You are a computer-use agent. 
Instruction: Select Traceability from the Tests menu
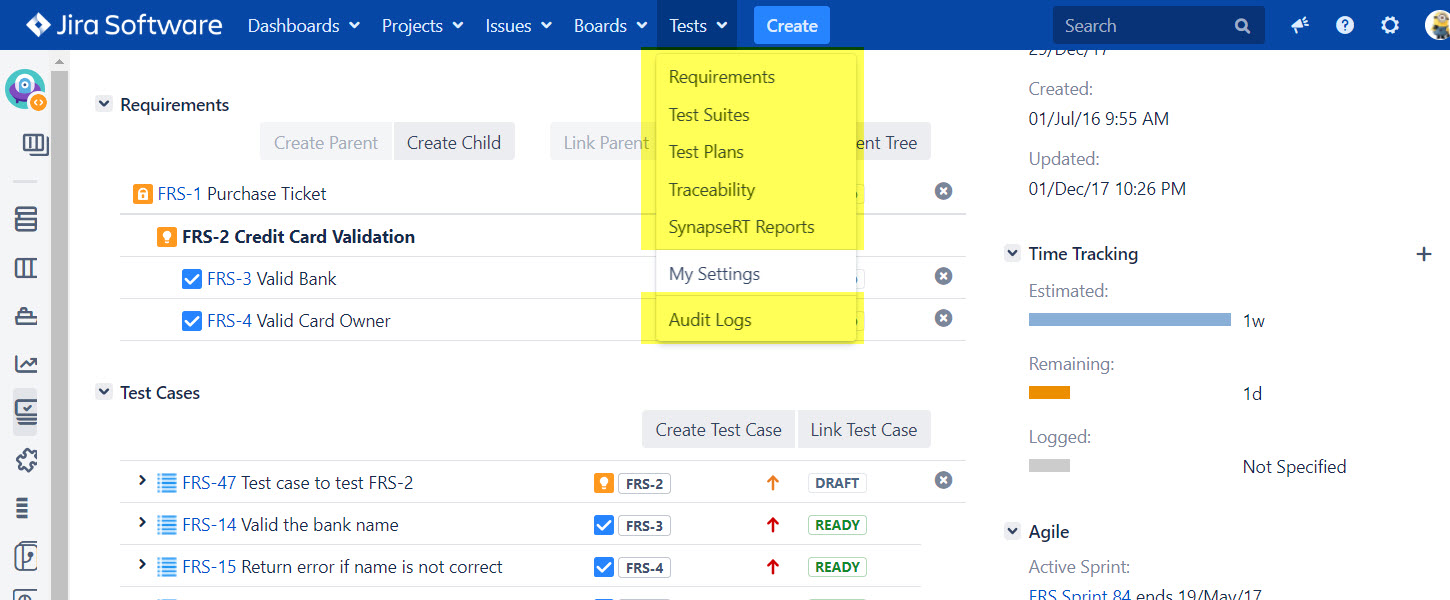coord(711,190)
